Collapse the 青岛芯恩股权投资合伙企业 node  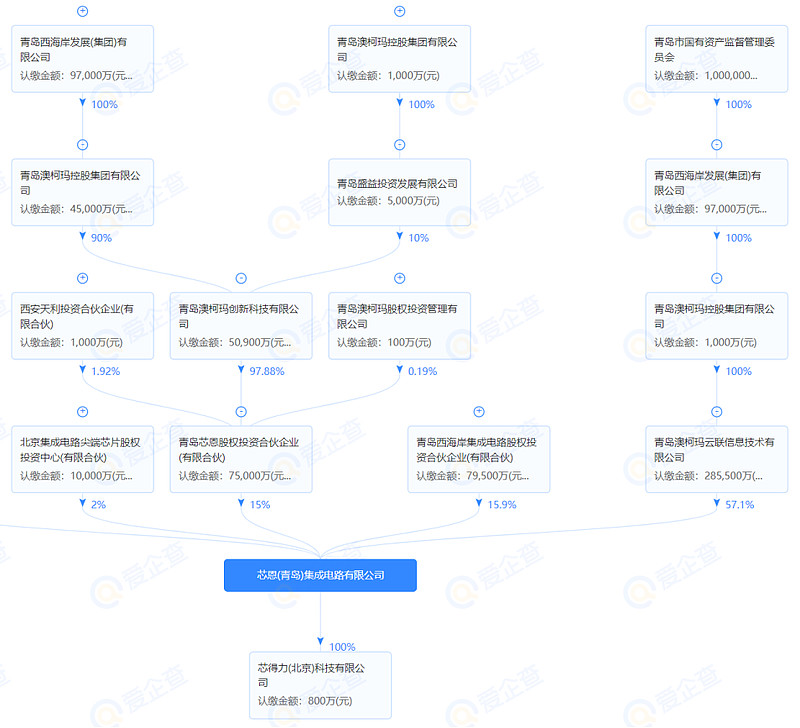[241, 412]
